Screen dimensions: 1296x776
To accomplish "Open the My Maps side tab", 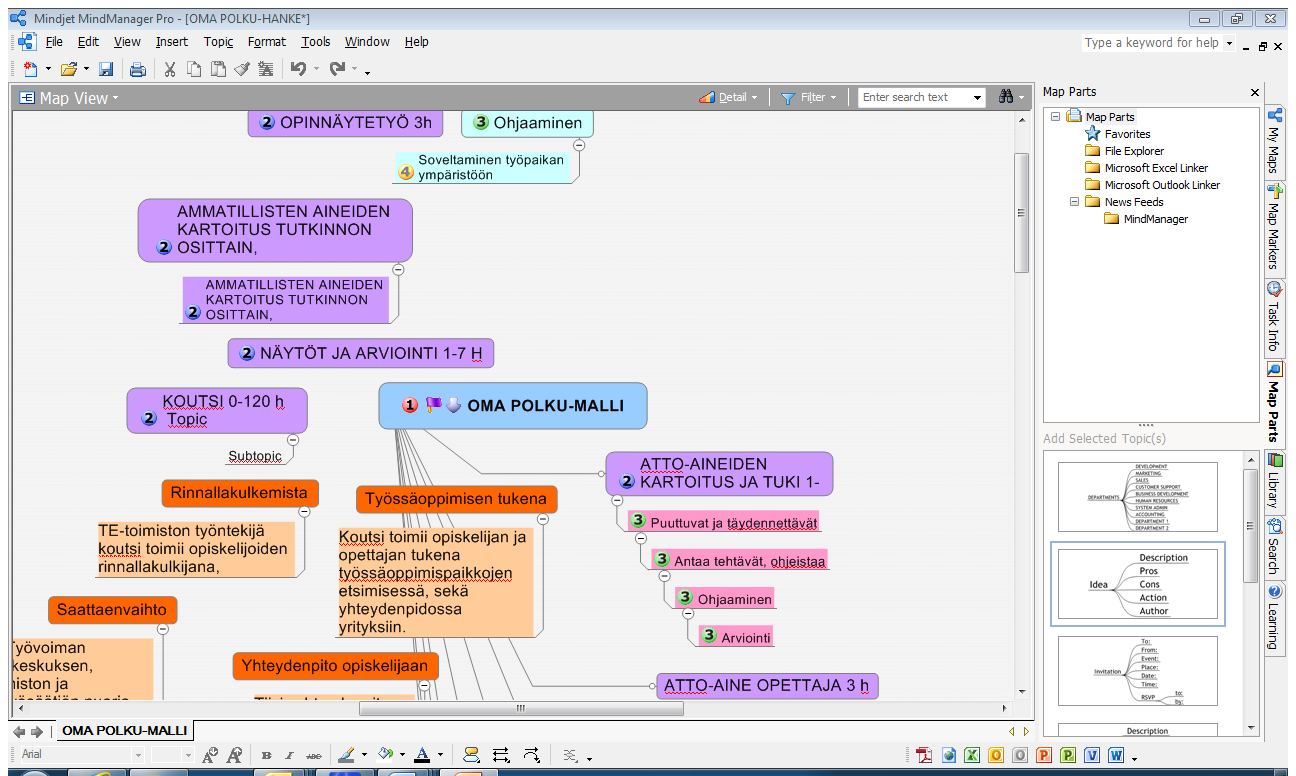I will 1274,142.
